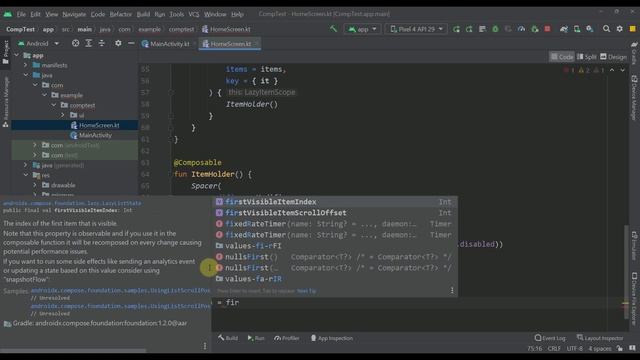Open the app run configuration dropdown
The height and width of the screenshot is (360, 640).
pyautogui.click(x=362, y=29)
